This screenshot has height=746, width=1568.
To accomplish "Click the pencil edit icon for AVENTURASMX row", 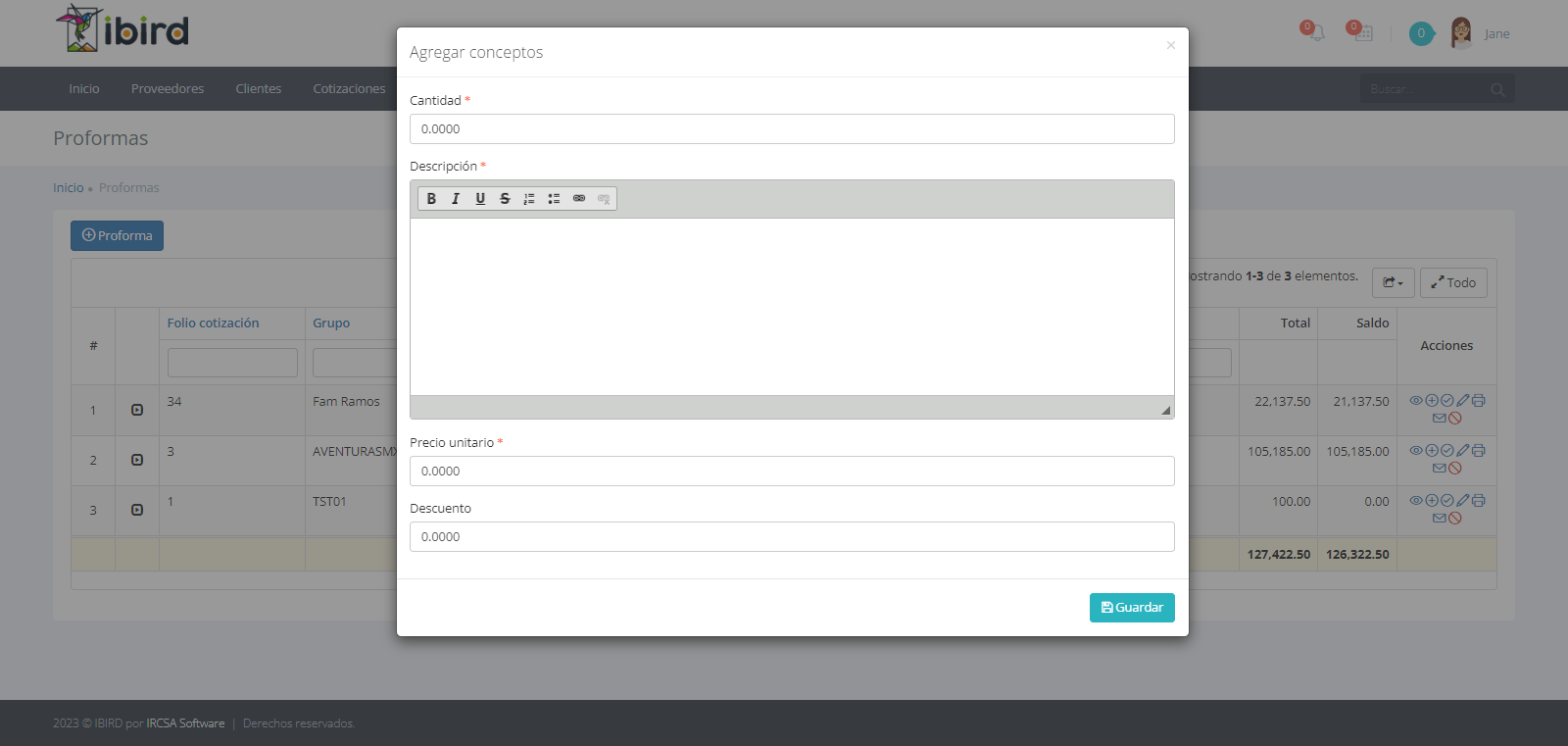I will click(x=1463, y=450).
